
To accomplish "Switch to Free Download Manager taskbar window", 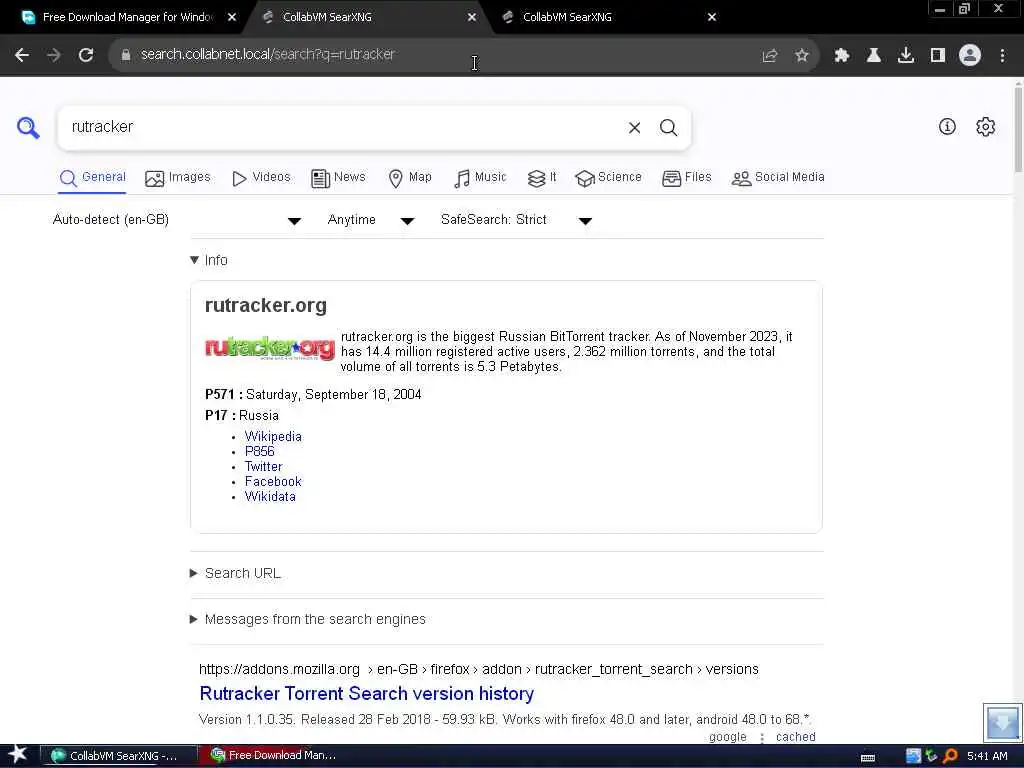I will coord(274,756).
